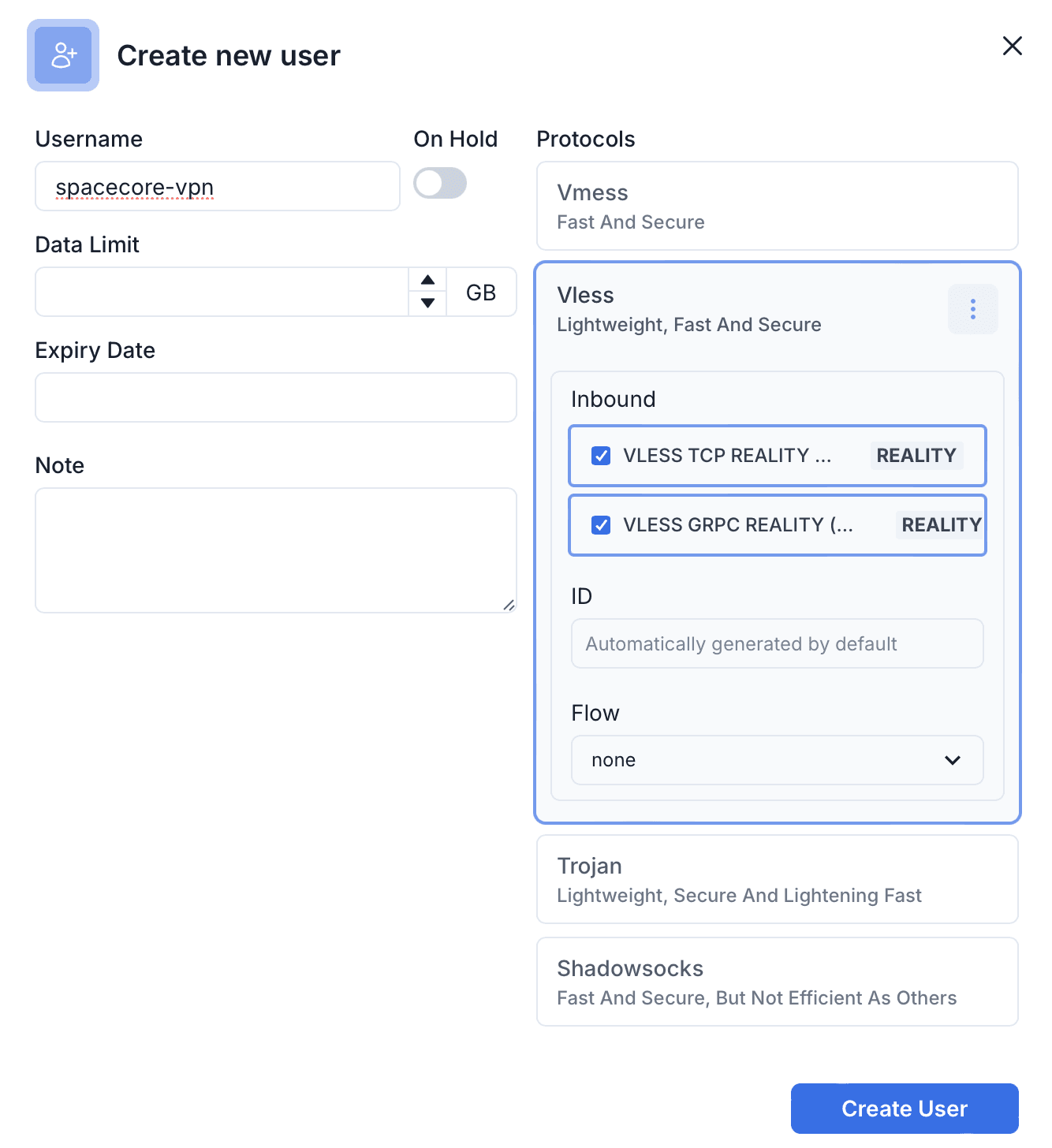Uncheck VLESS TCP REALITY inbound checkbox

[601, 456]
